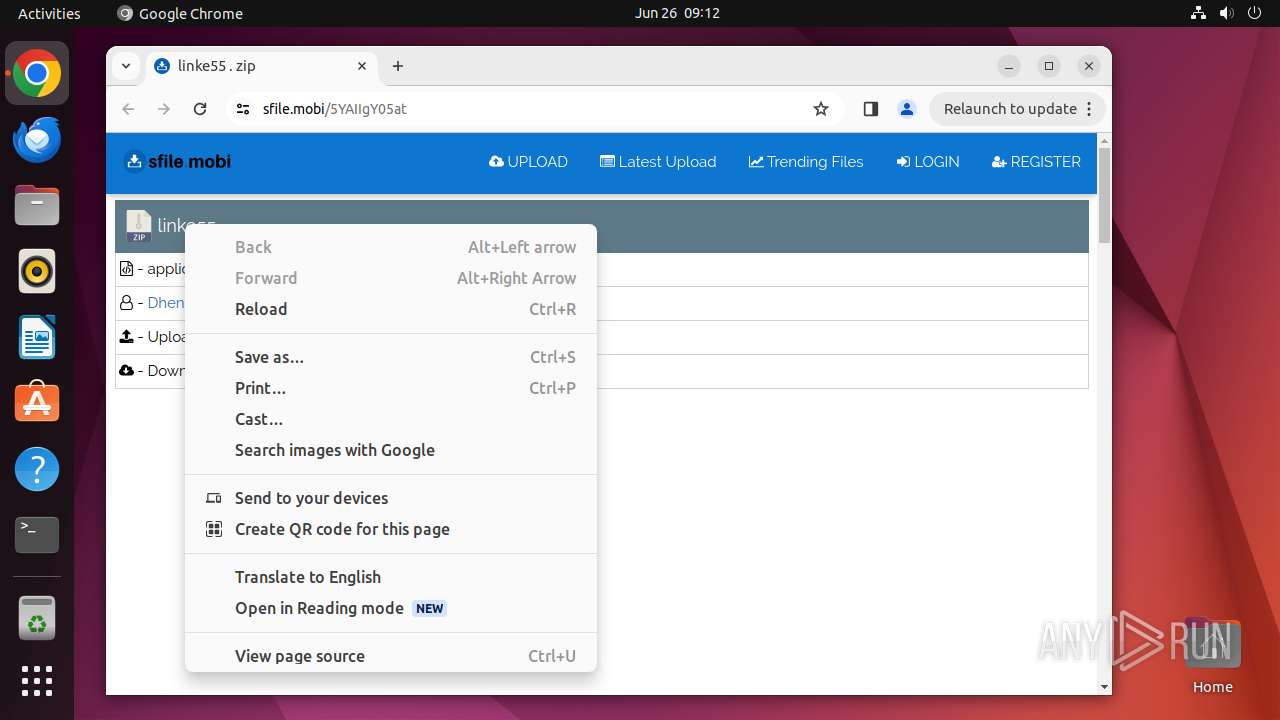Choose Reload in the context menu
This screenshot has height=720, width=1280.
pyautogui.click(x=391, y=309)
